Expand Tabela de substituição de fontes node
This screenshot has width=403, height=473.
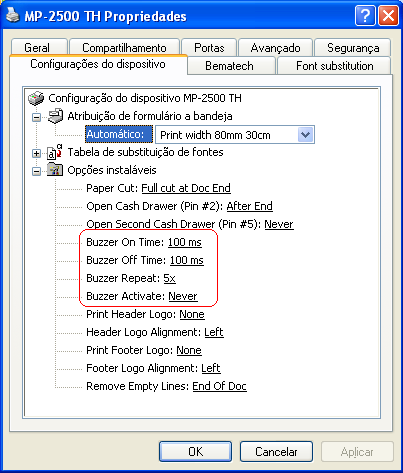(x=36, y=153)
